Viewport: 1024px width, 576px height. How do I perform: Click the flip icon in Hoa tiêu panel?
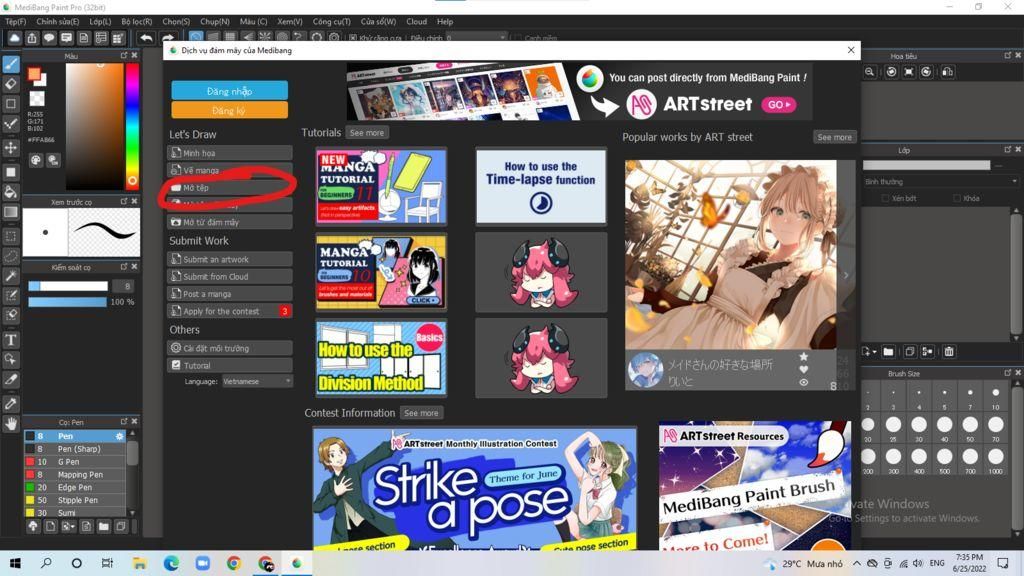pyautogui.click(x=948, y=72)
